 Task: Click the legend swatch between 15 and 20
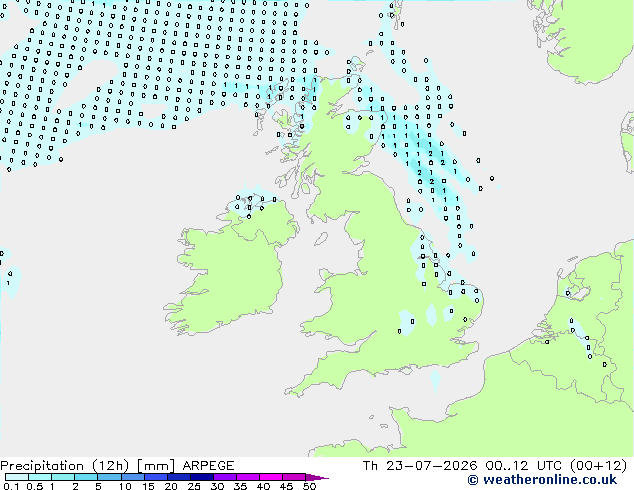pyautogui.click(x=155, y=477)
